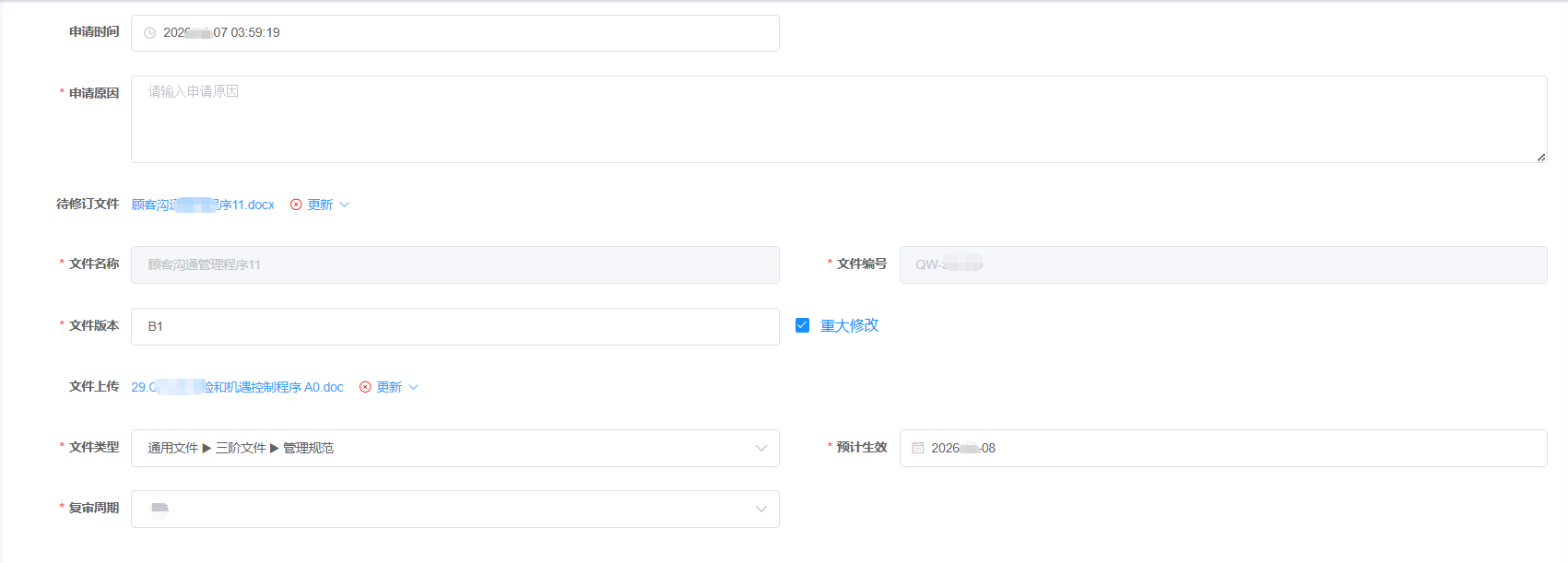Click 更新 next to 待修订文件
The height and width of the screenshot is (563, 1568).
(x=320, y=205)
